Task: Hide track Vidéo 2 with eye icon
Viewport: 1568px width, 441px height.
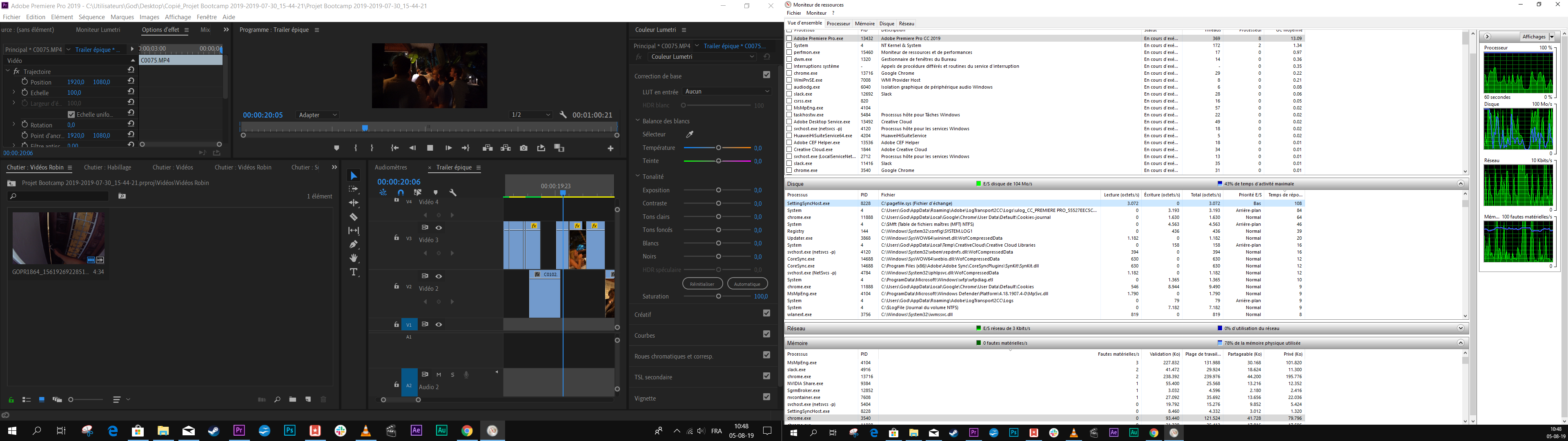Action: point(438,276)
